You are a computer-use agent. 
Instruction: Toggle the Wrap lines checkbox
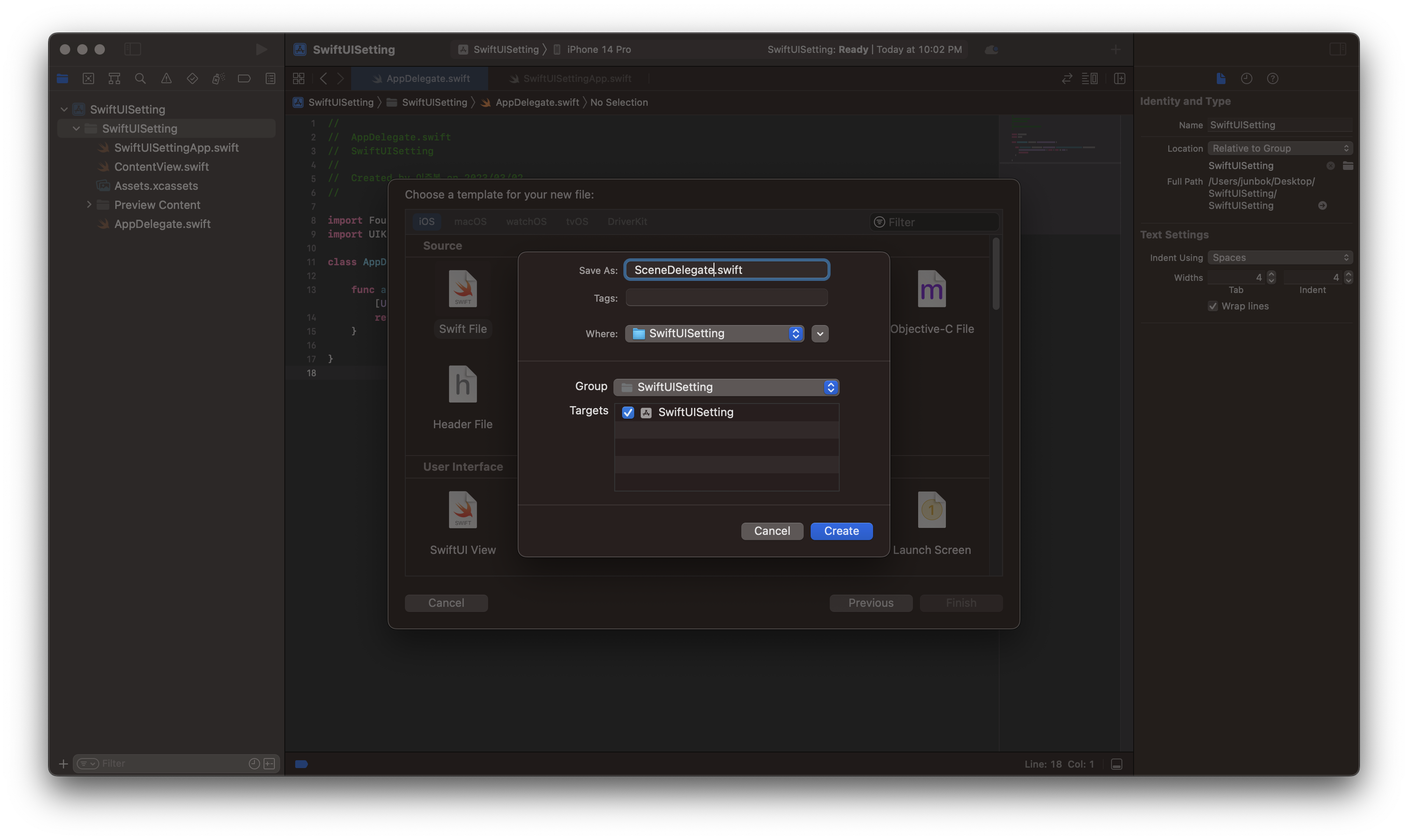(1212, 306)
